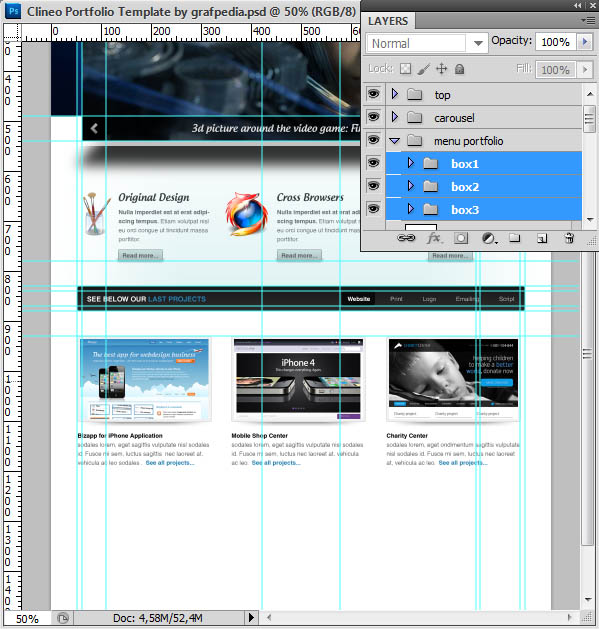This screenshot has width=599, height=629.
Task: Expand the box2 group
Action: point(410,186)
